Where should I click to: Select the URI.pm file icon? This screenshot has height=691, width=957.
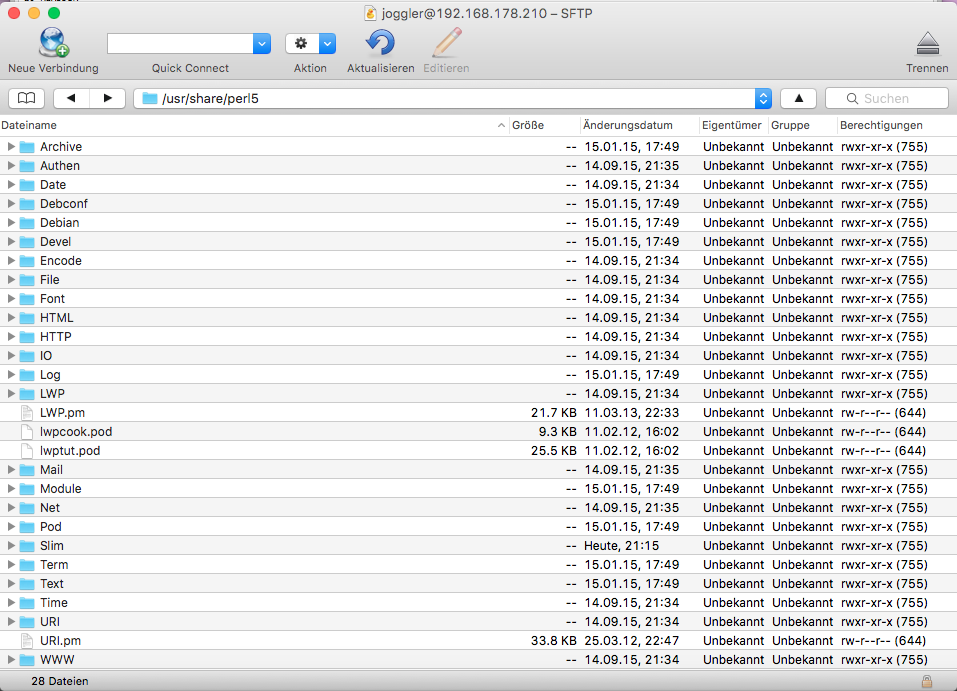point(27,640)
